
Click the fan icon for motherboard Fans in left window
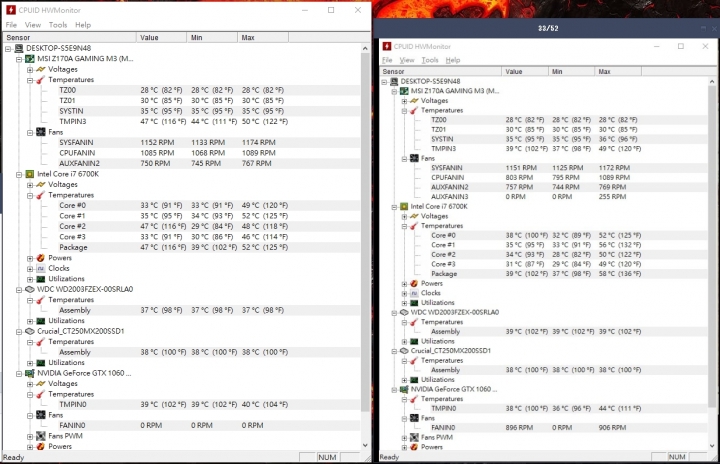pos(40,132)
